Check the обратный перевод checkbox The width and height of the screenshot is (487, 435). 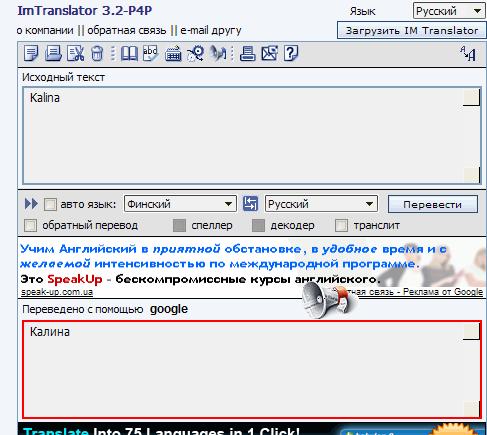point(30,225)
